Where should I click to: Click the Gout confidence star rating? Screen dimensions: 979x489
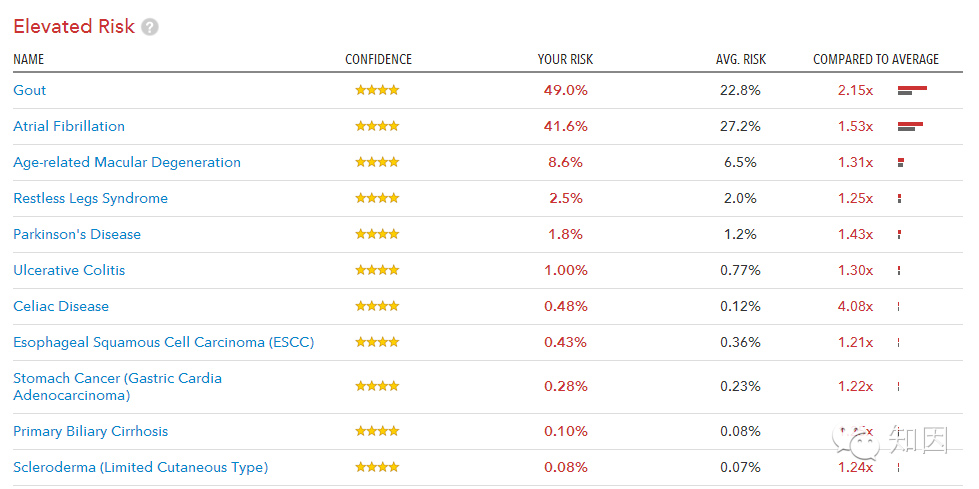coord(377,90)
